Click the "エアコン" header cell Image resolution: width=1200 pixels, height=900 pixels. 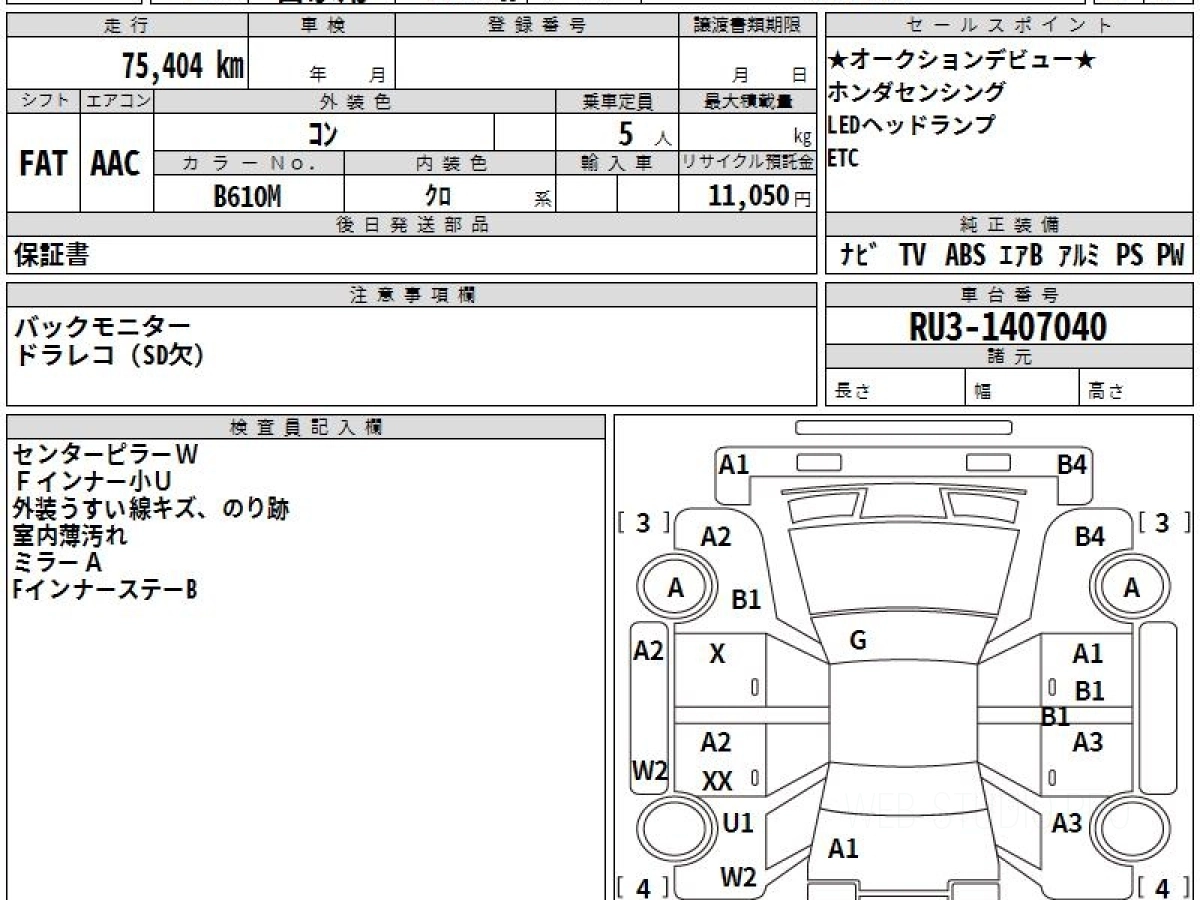pyautogui.click(x=117, y=101)
